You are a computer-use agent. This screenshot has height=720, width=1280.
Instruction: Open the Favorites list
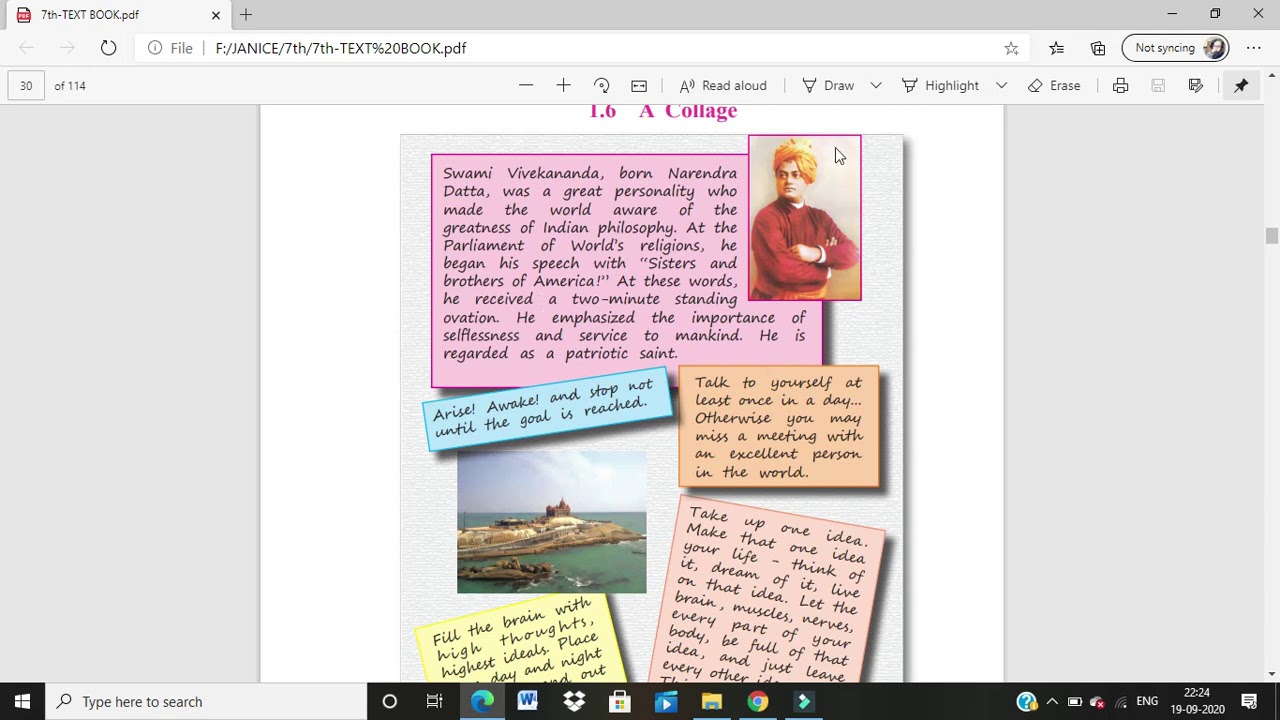1057,48
